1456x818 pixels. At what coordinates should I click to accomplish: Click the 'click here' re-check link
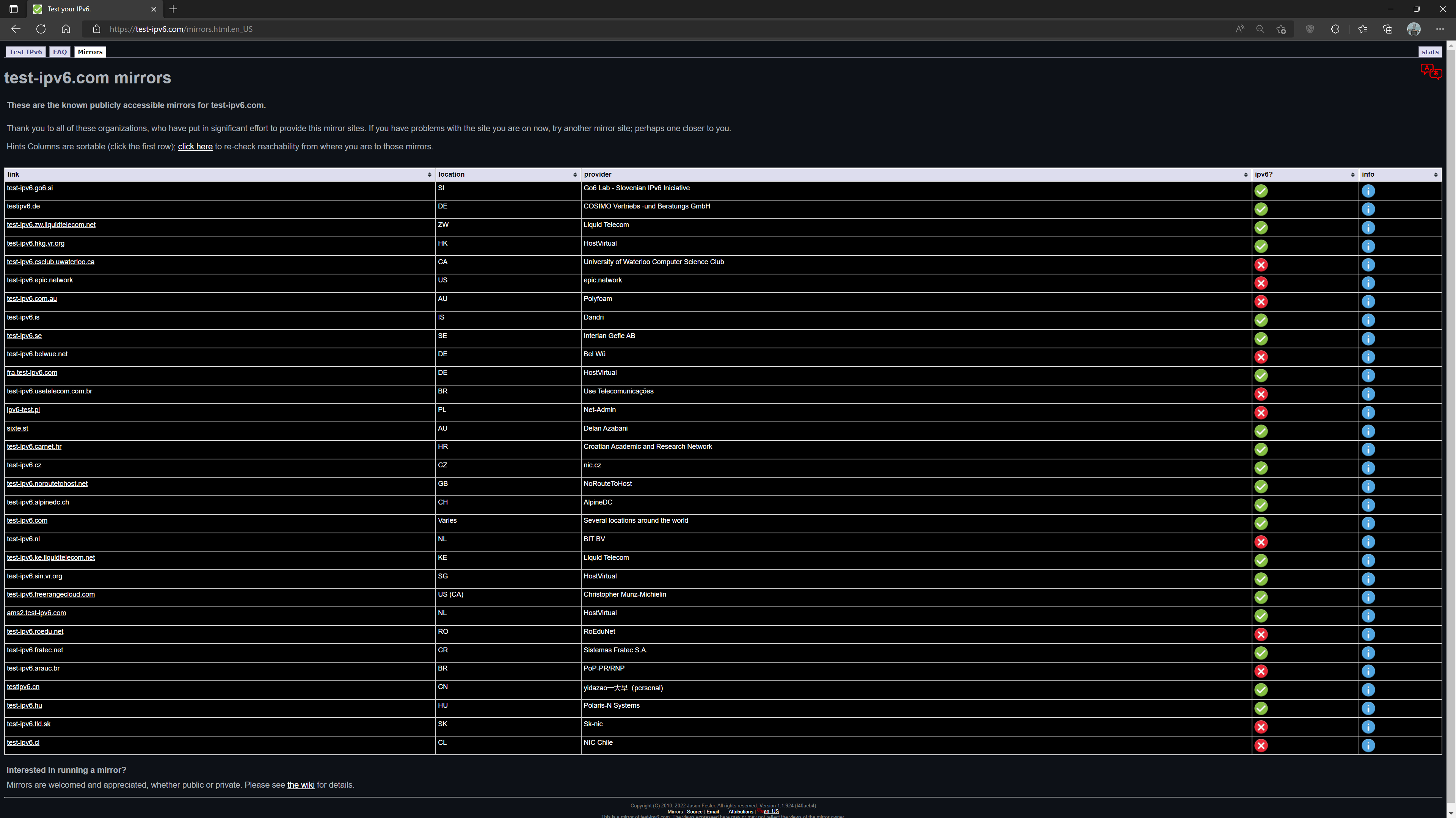click(195, 147)
